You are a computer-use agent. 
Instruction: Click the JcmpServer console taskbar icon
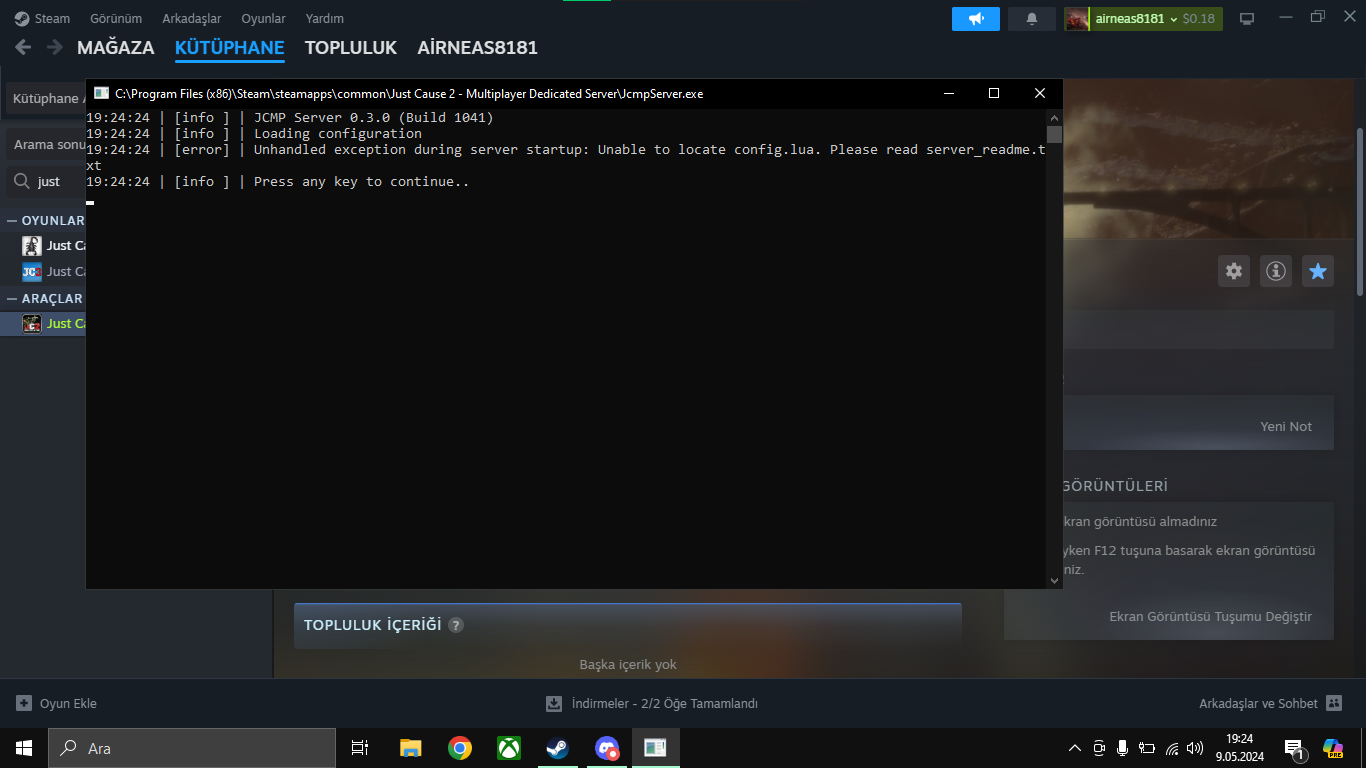pyautogui.click(x=655, y=748)
